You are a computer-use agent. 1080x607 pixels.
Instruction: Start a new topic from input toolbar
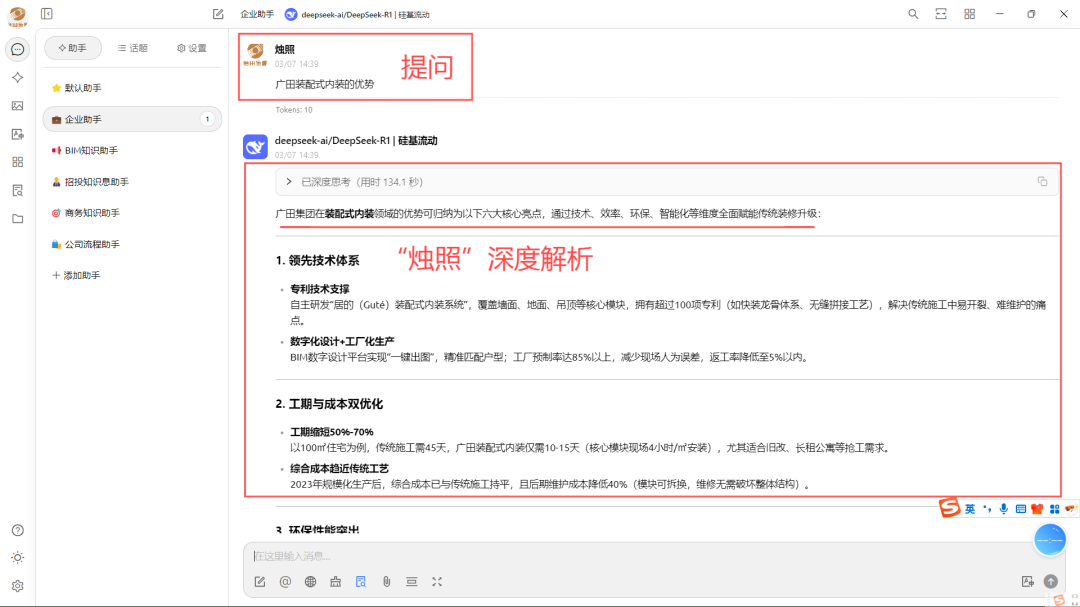point(260,582)
